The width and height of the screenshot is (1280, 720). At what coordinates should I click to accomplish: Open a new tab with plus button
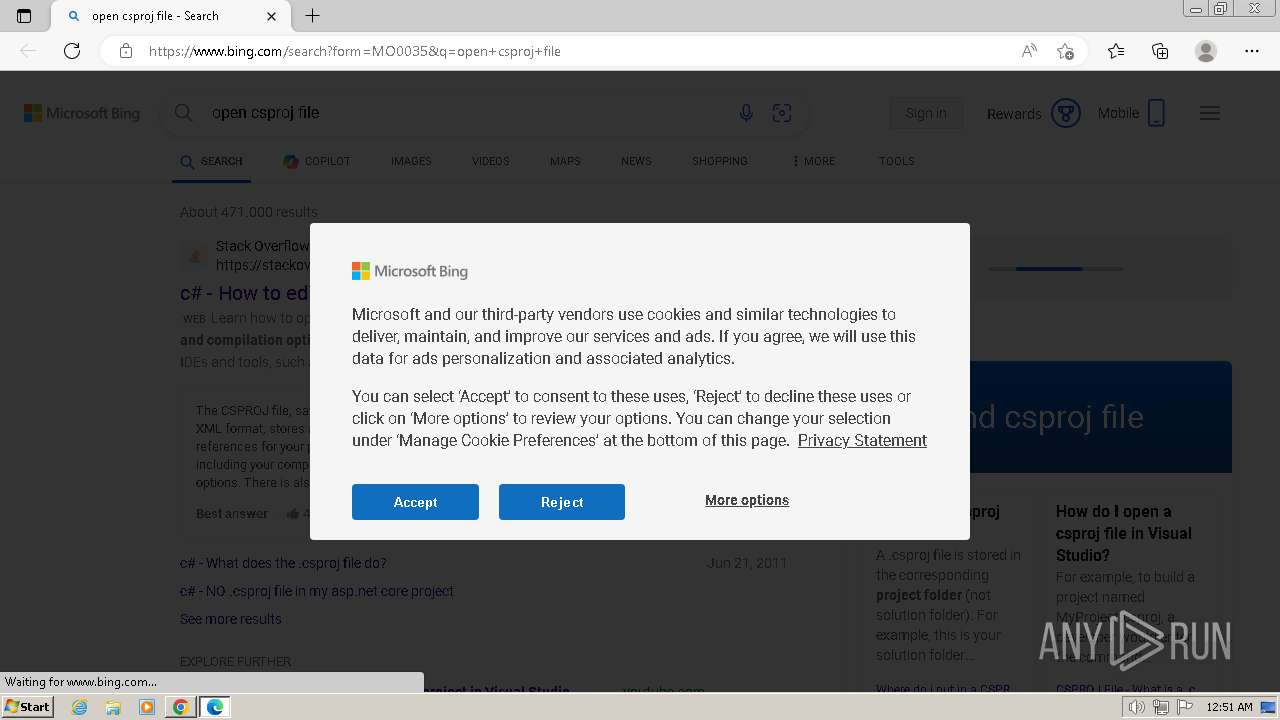[313, 16]
